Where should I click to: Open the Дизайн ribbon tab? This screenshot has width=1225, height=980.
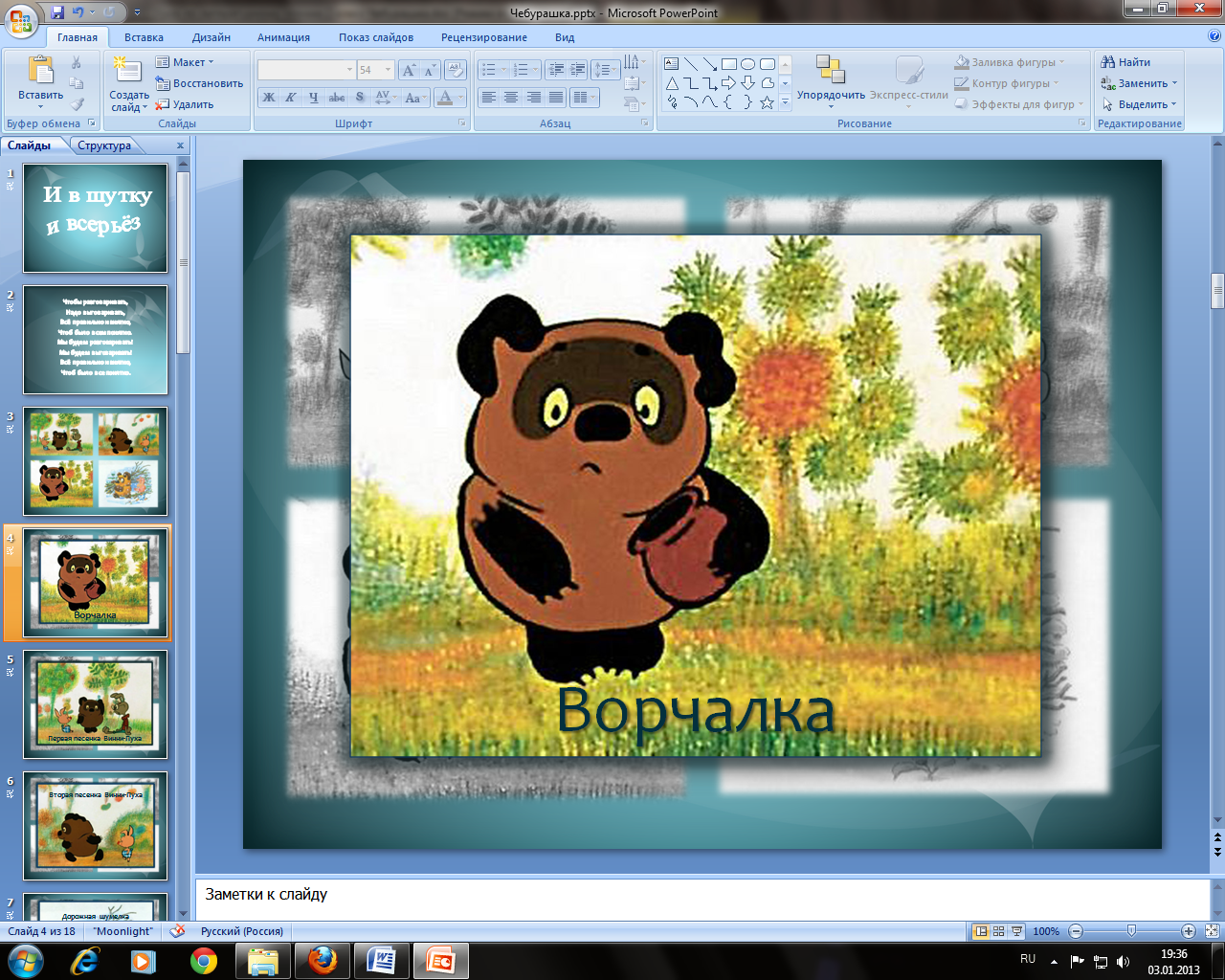click(x=211, y=37)
